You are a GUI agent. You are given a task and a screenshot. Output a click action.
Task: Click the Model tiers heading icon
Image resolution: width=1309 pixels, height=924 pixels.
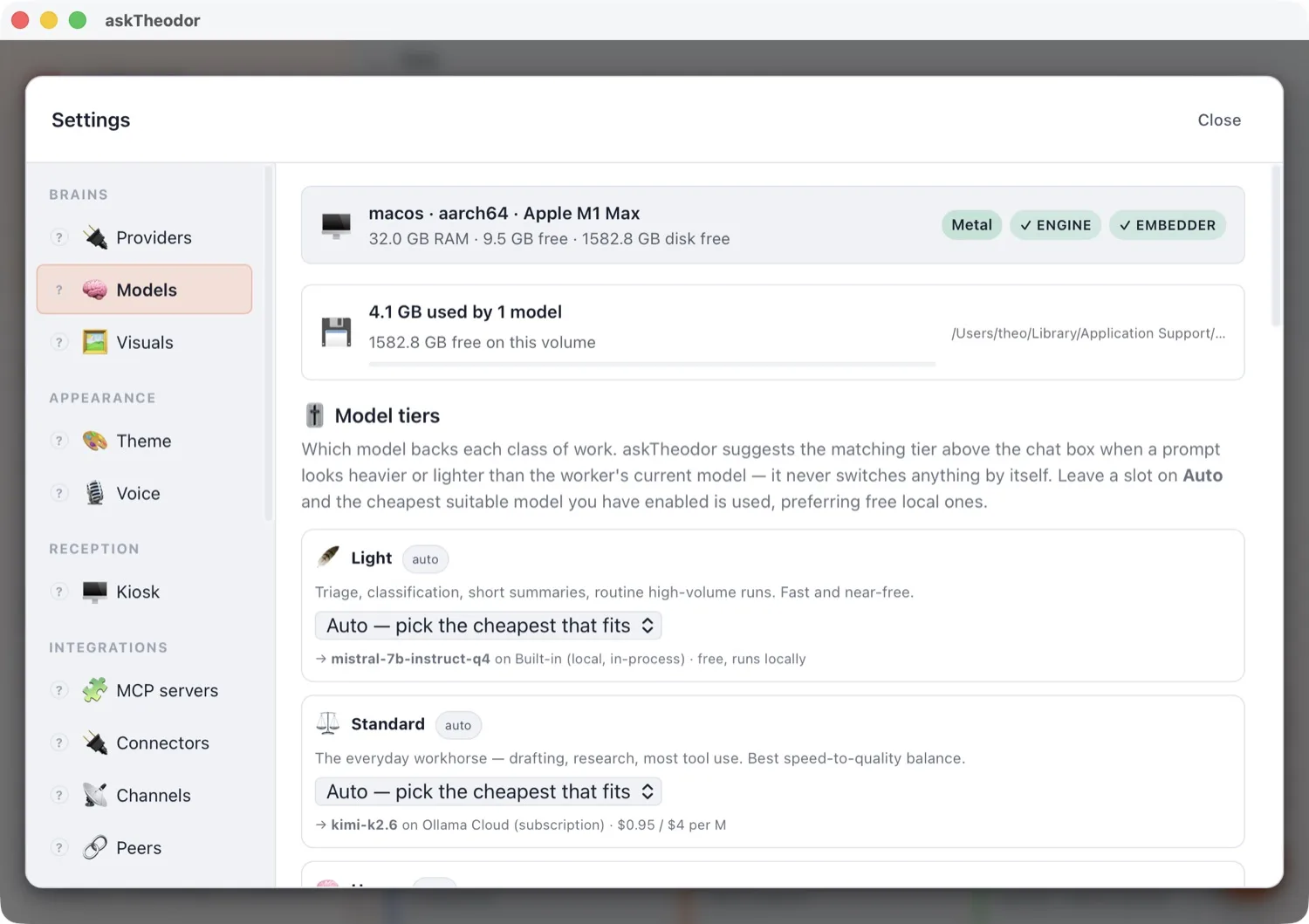[x=314, y=415]
